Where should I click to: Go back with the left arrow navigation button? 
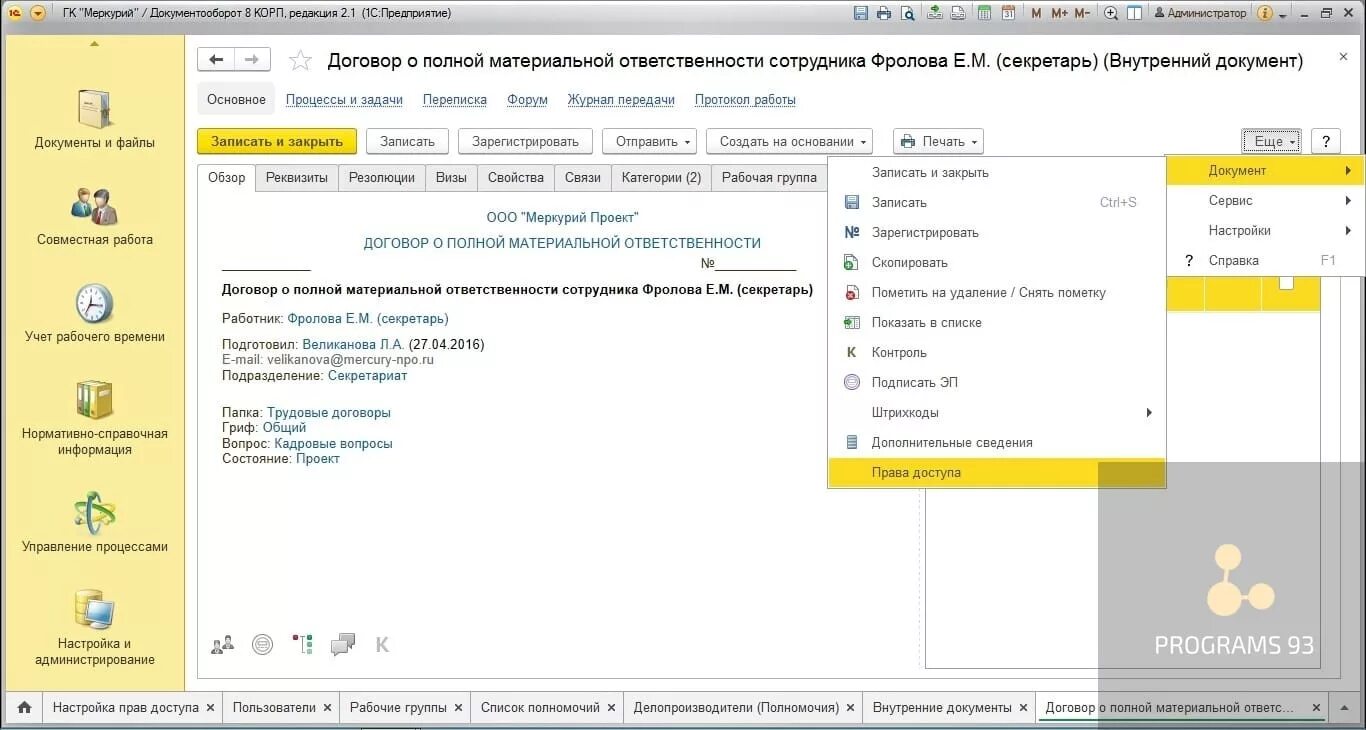click(216, 60)
